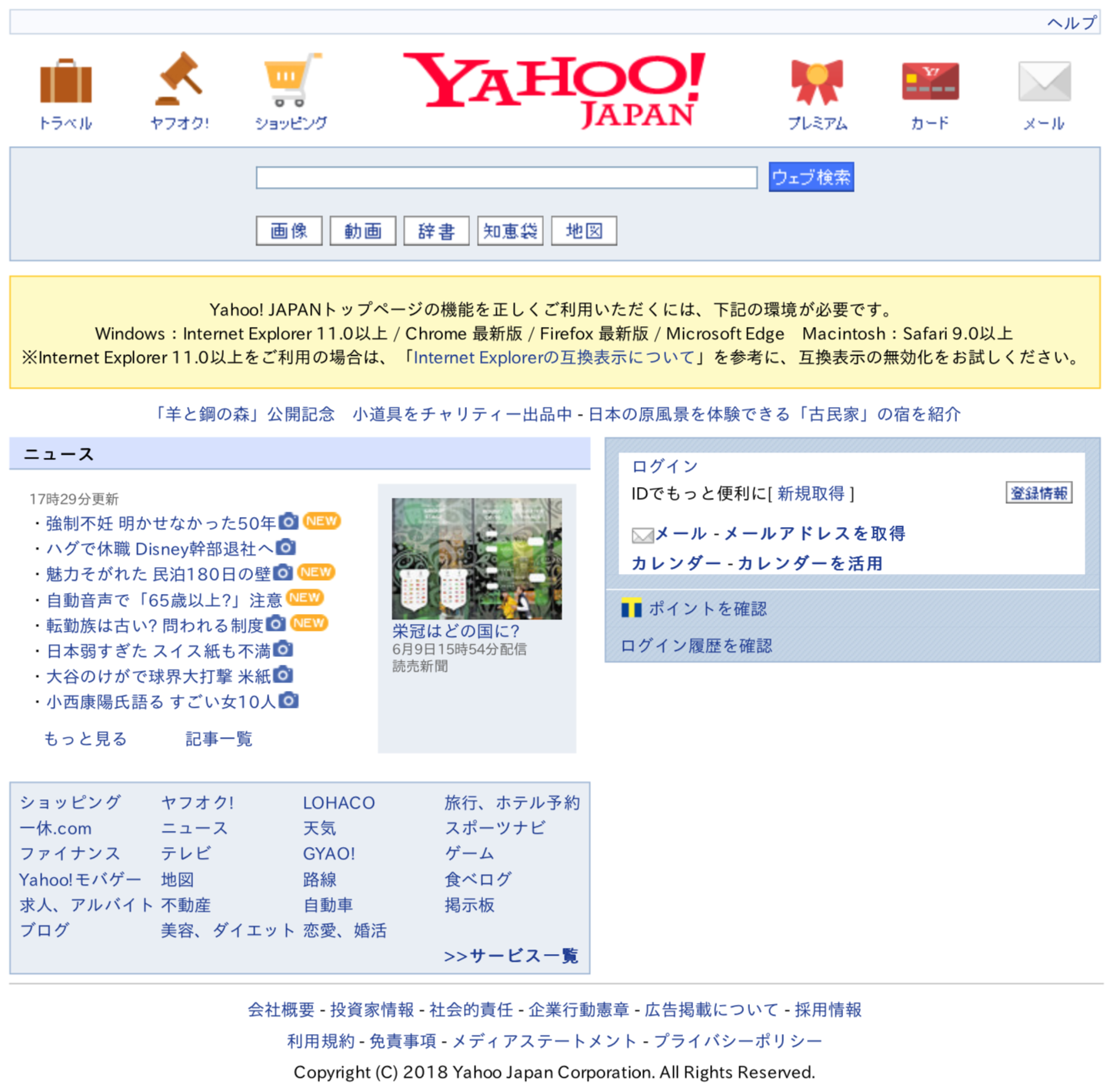Click the ウェブ検索 button

click(x=811, y=177)
